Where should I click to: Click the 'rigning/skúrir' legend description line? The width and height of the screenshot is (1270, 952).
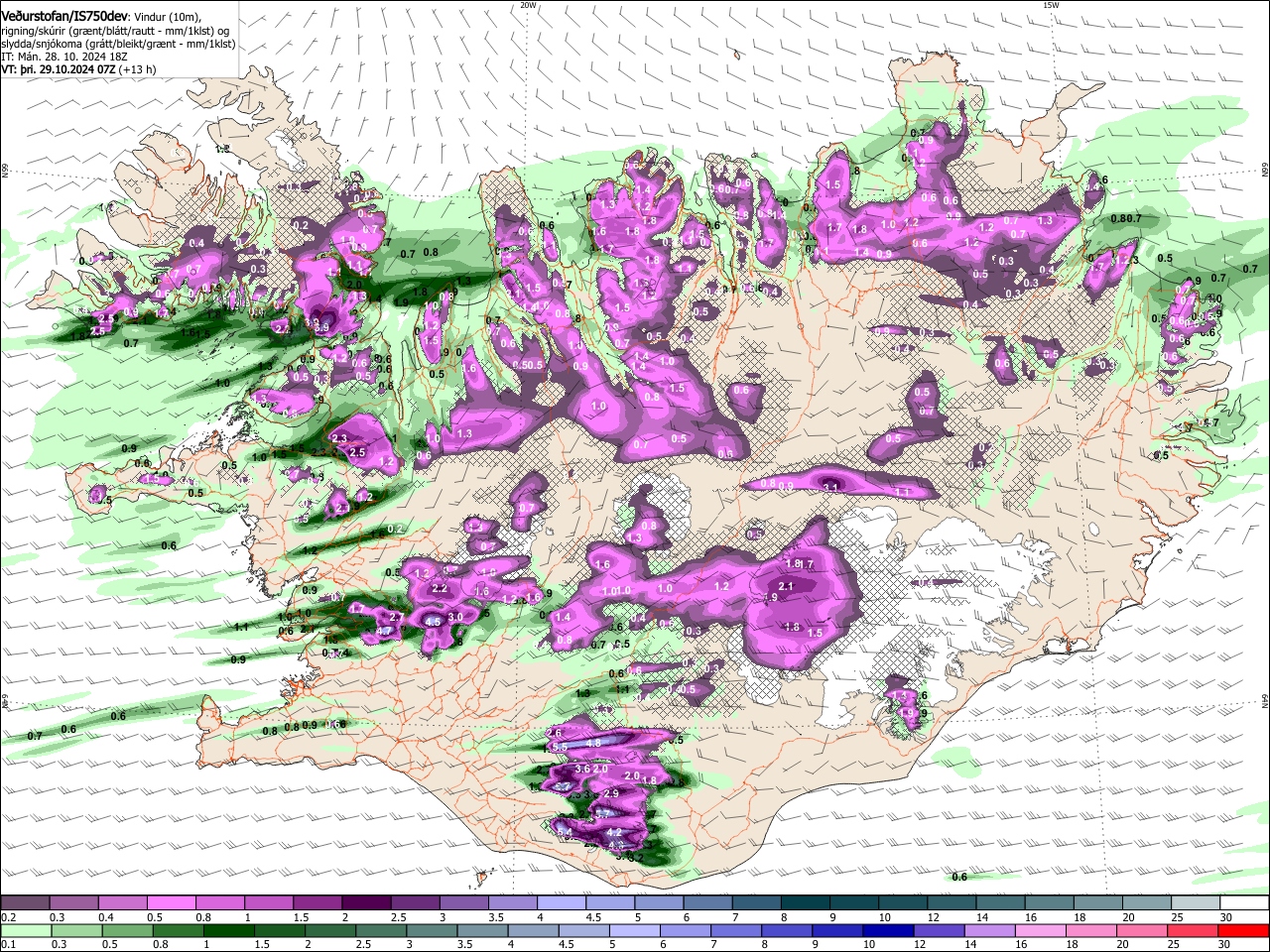pyautogui.click(x=115, y=31)
